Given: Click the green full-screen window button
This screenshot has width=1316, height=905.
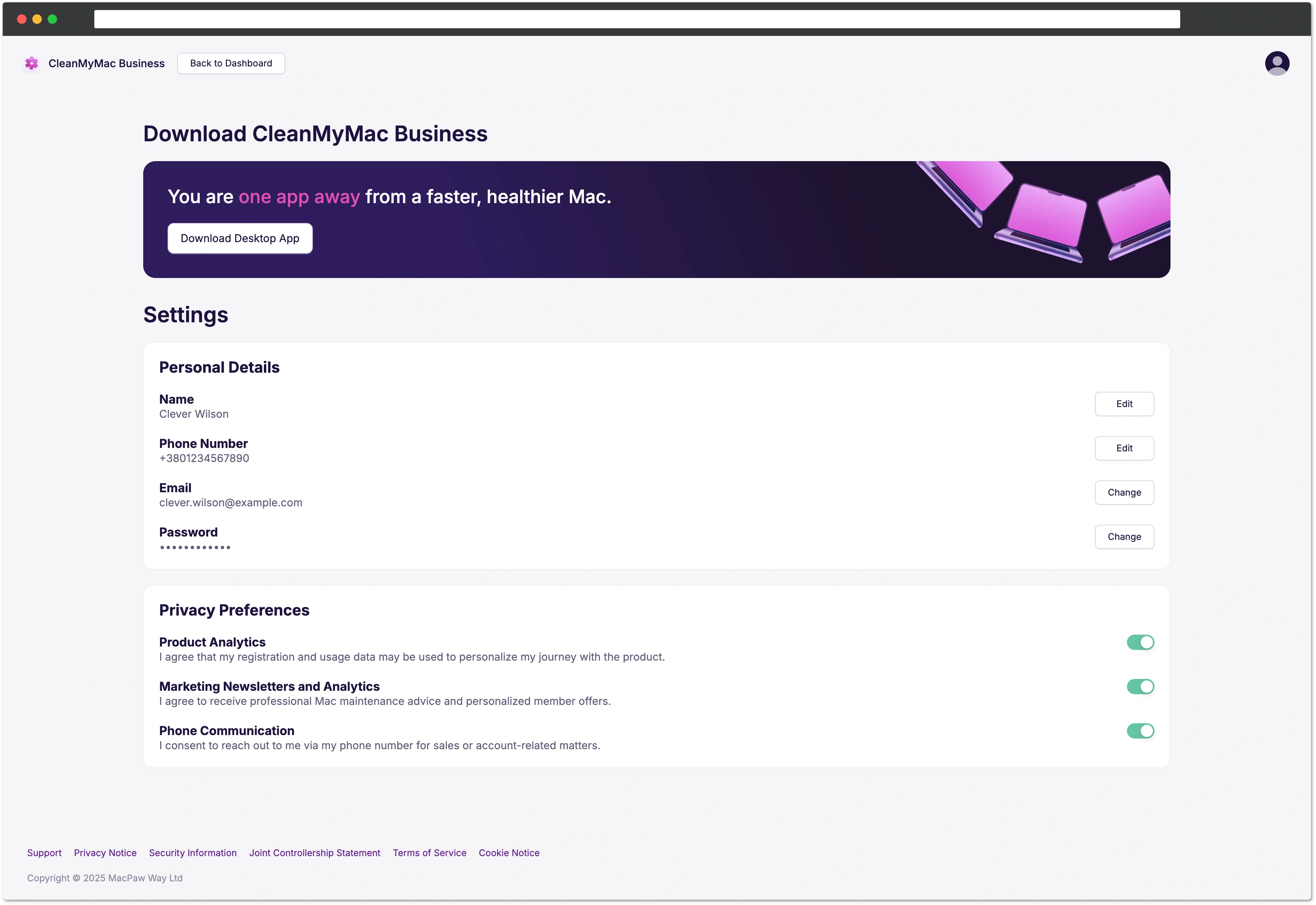Looking at the screenshot, I should coord(53,19).
